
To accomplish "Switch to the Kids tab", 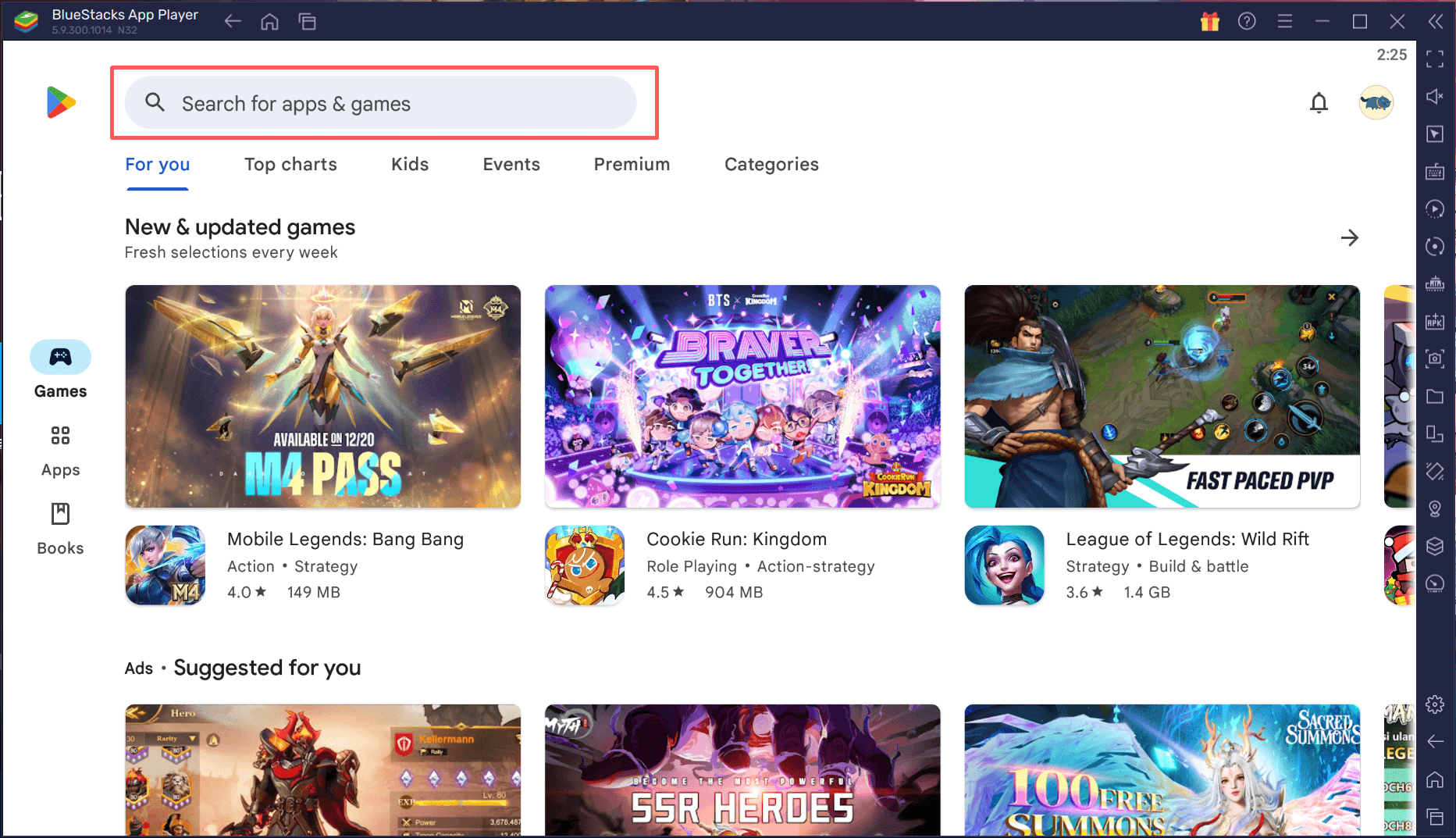I will point(410,164).
